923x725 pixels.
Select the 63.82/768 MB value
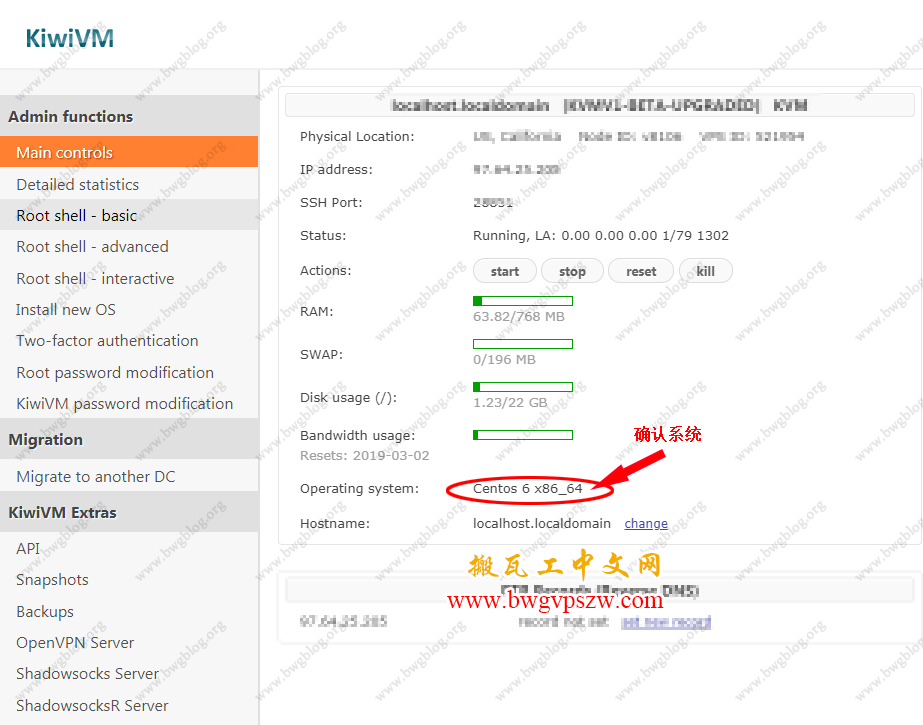point(519,317)
